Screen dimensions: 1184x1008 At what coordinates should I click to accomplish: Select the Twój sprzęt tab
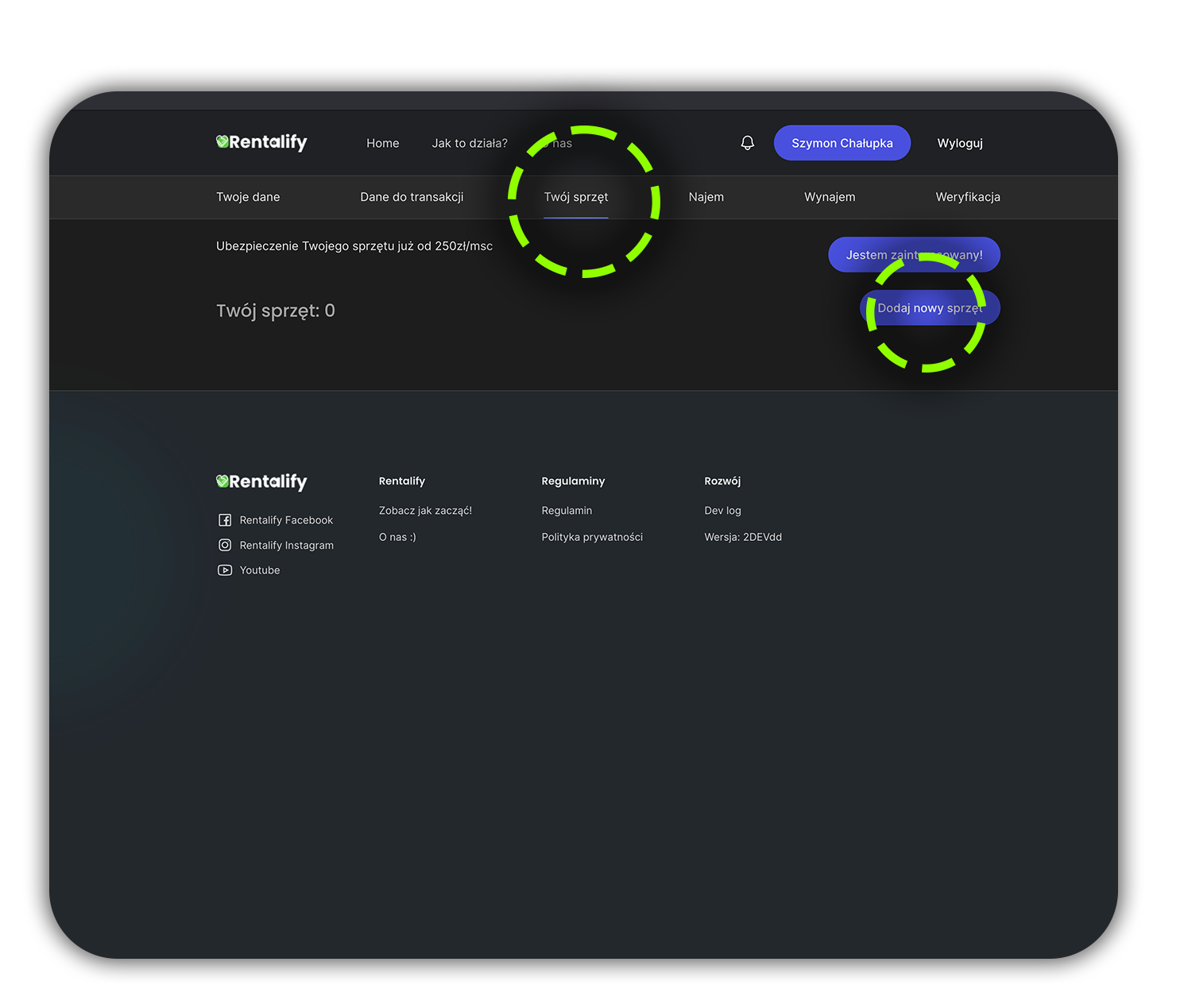pos(575,197)
